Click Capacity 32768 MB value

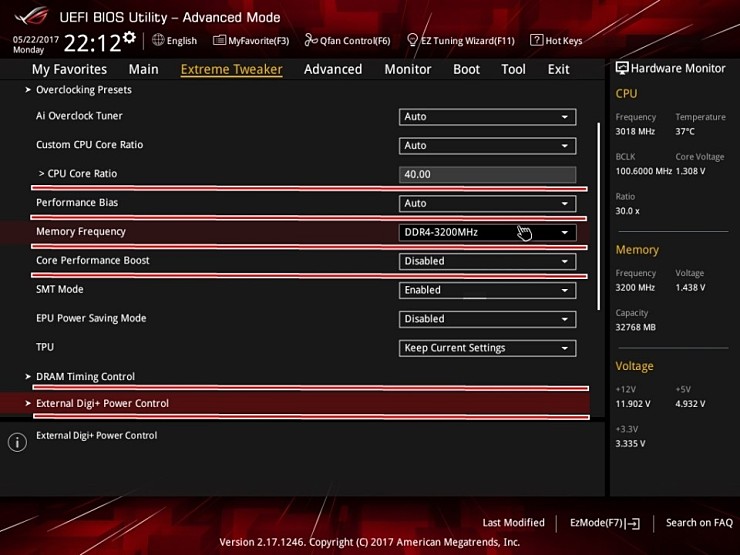tap(635, 327)
